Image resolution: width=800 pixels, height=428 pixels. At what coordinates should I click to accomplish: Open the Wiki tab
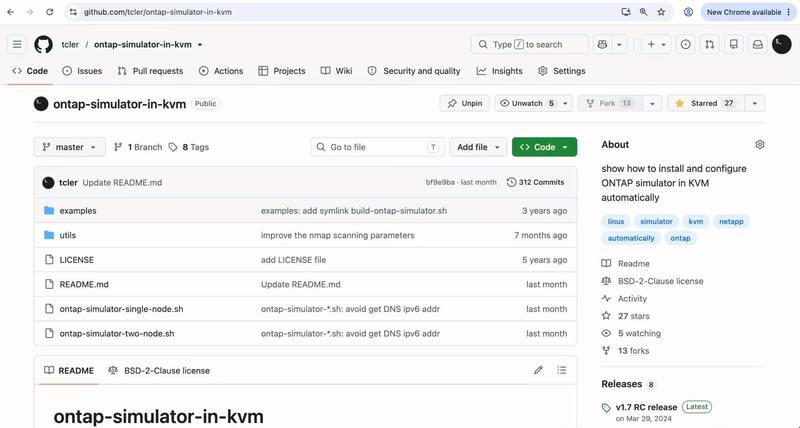[x=336, y=71]
